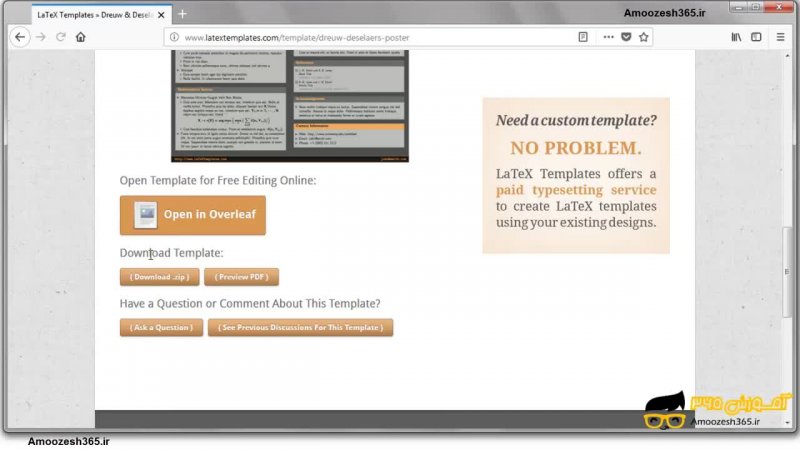800x450 pixels.
Task: Click the reload page icon
Action: coord(61,37)
